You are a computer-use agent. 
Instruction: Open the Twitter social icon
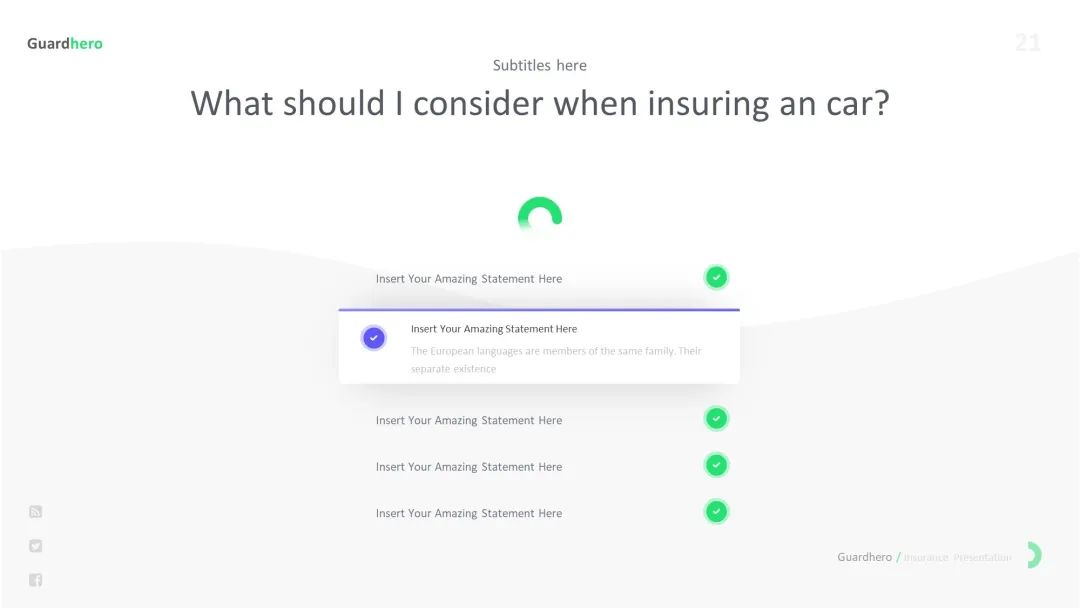click(x=36, y=546)
